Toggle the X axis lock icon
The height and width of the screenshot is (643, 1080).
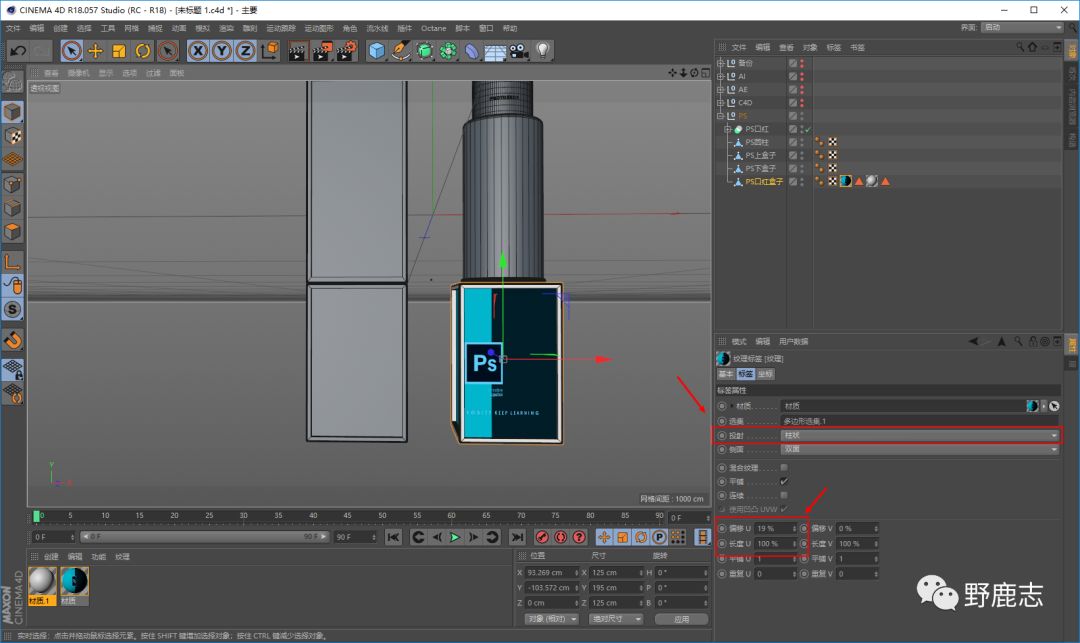[198, 51]
